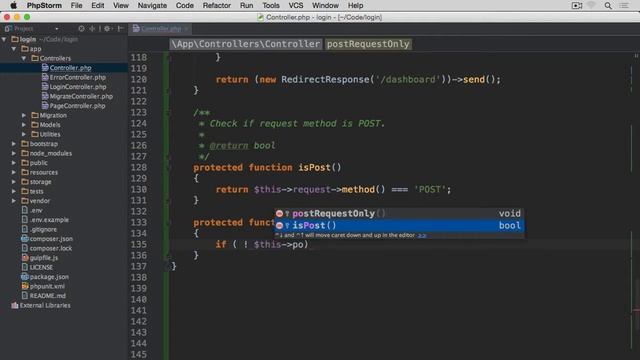Collapse the app folder
This screenshot has height=360, width=640.
14,49
